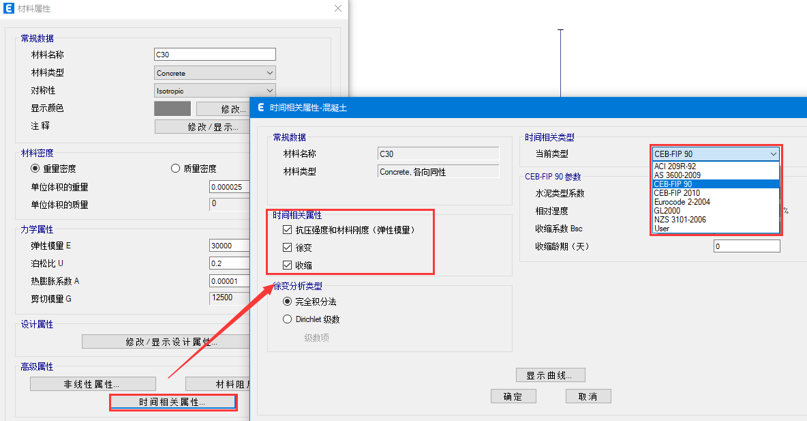Click the ETABS icon in 材料属性 title bar

click(8, 8)
